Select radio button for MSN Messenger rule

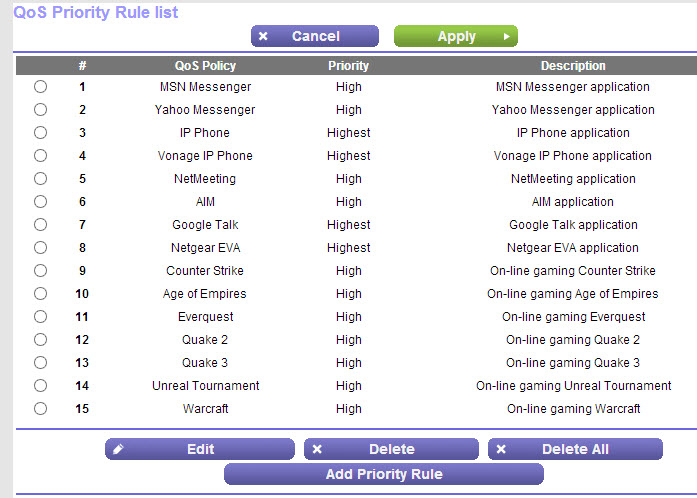click(40, 86)
